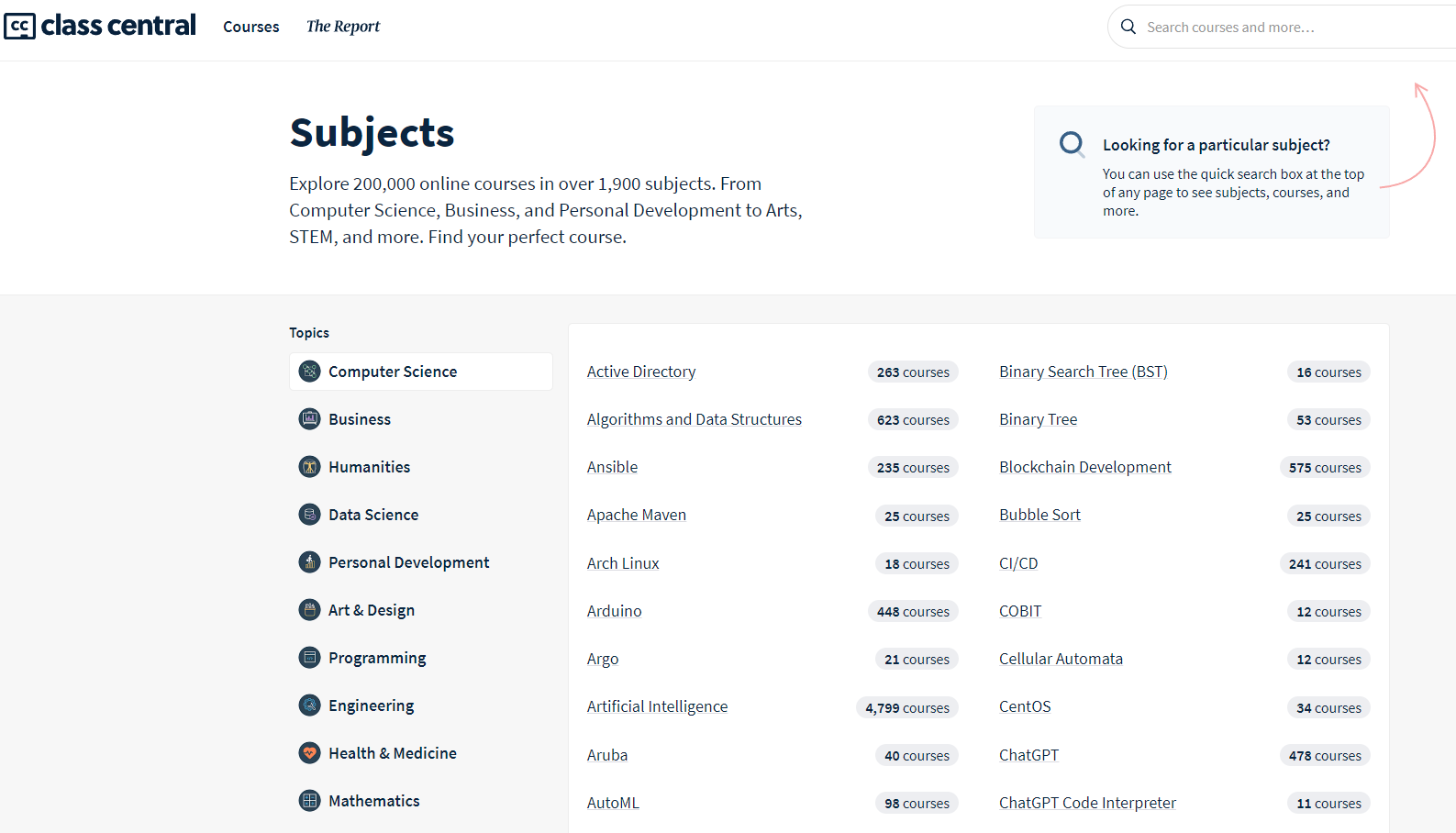Click the Data Science topic icon

coord(310,515)
